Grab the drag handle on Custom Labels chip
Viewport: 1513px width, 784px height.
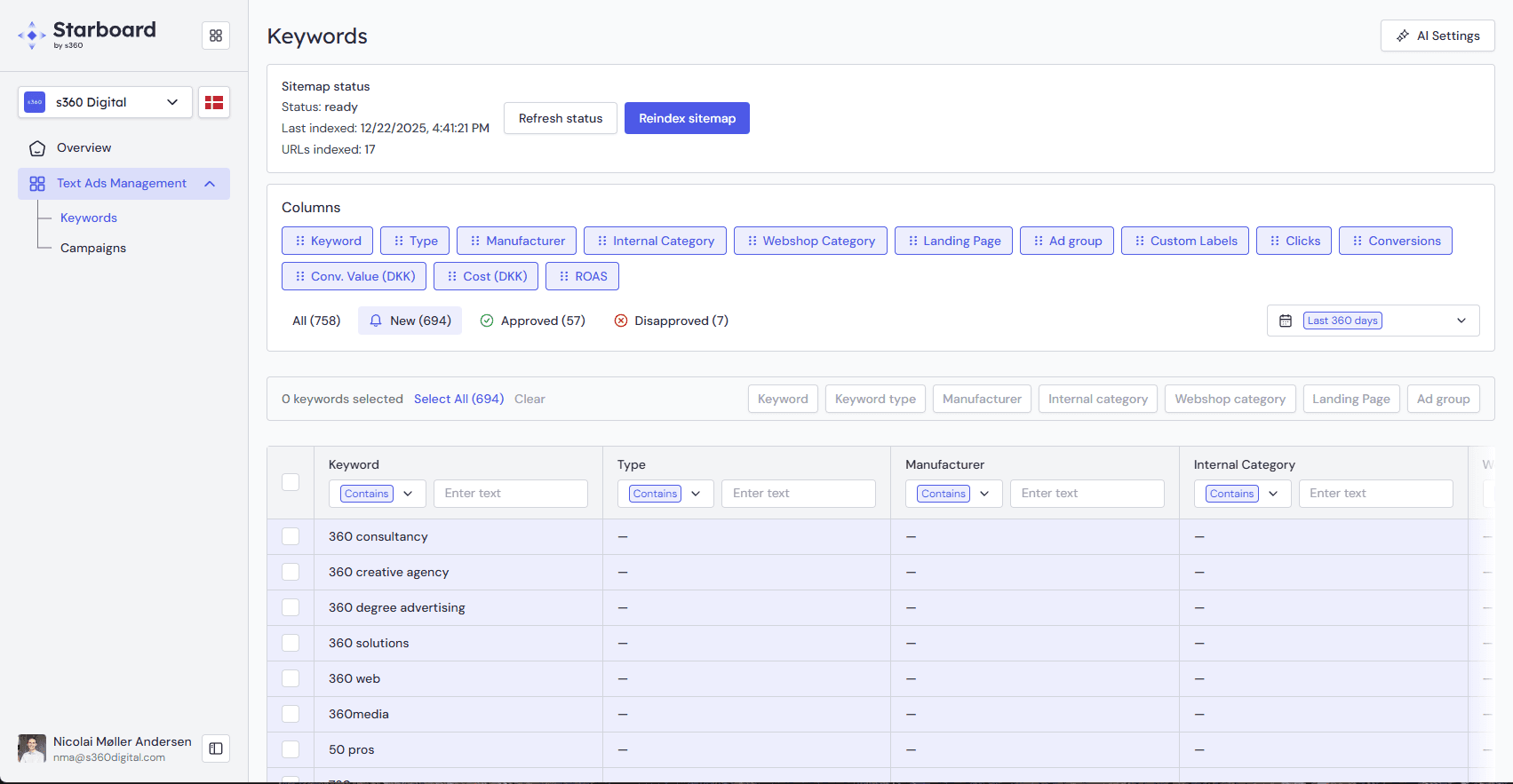coord(1140,241)
